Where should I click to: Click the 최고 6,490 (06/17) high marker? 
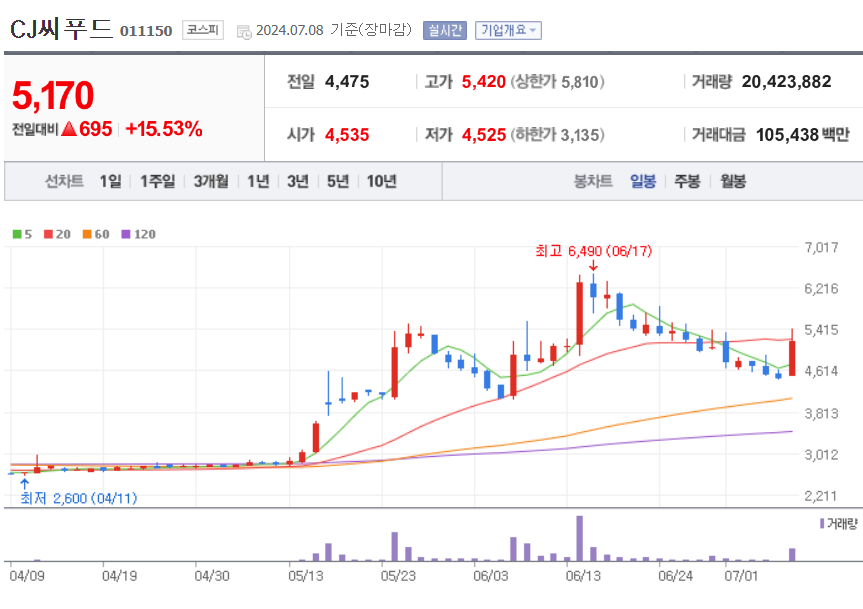point(593,251)
